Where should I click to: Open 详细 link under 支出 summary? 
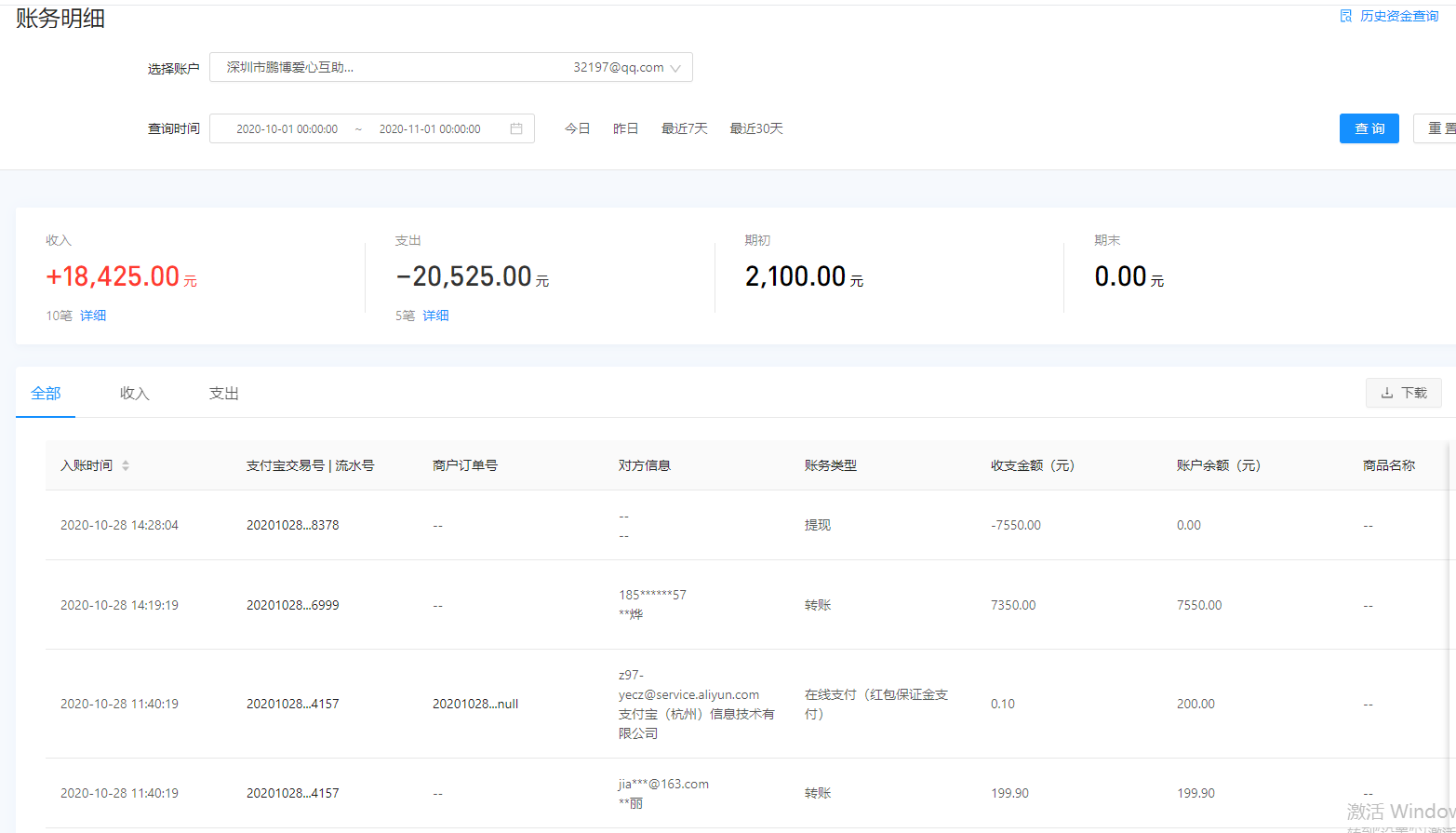(435, 316)
